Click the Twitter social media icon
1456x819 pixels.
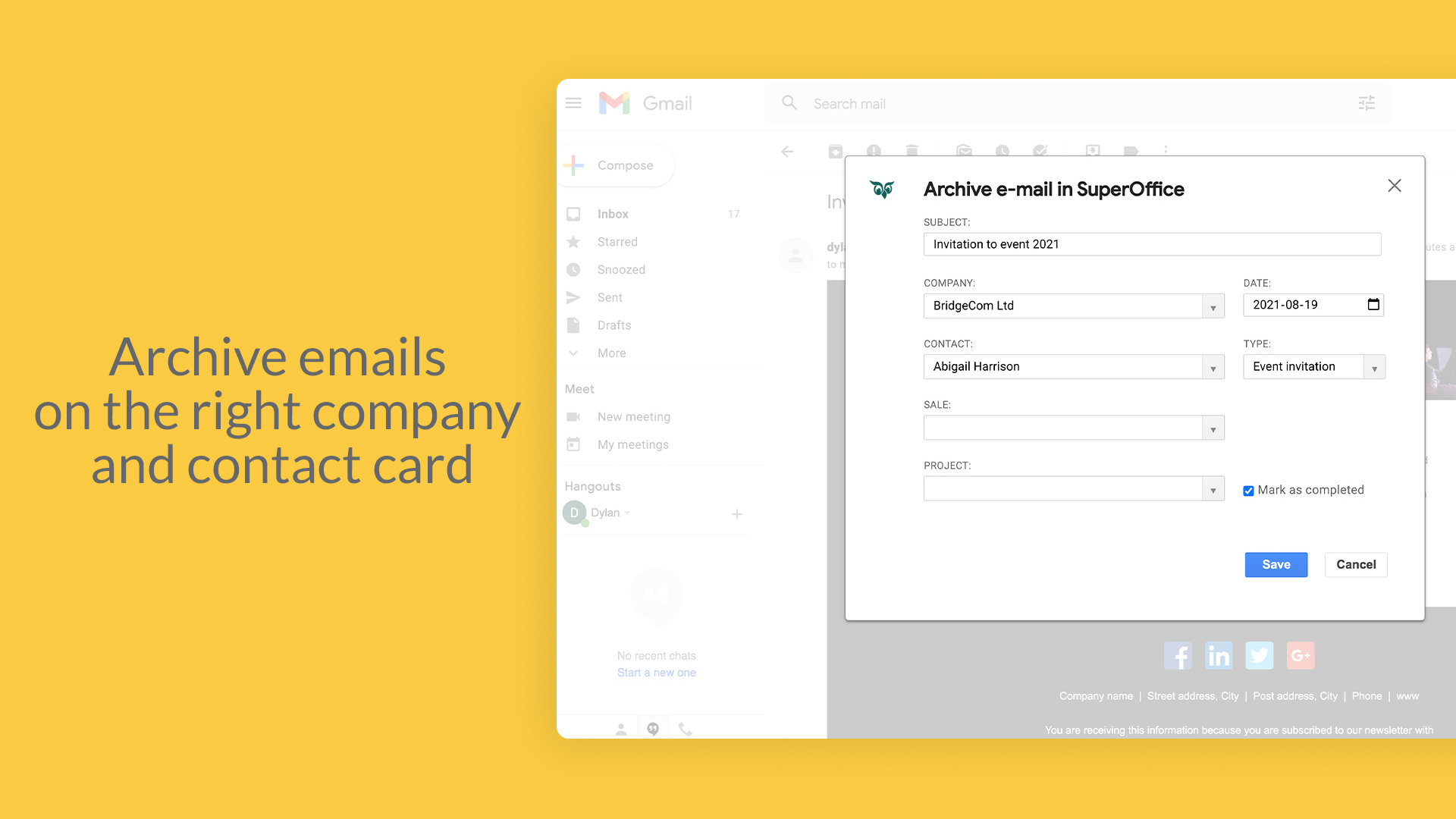[x=1260, y=656]
